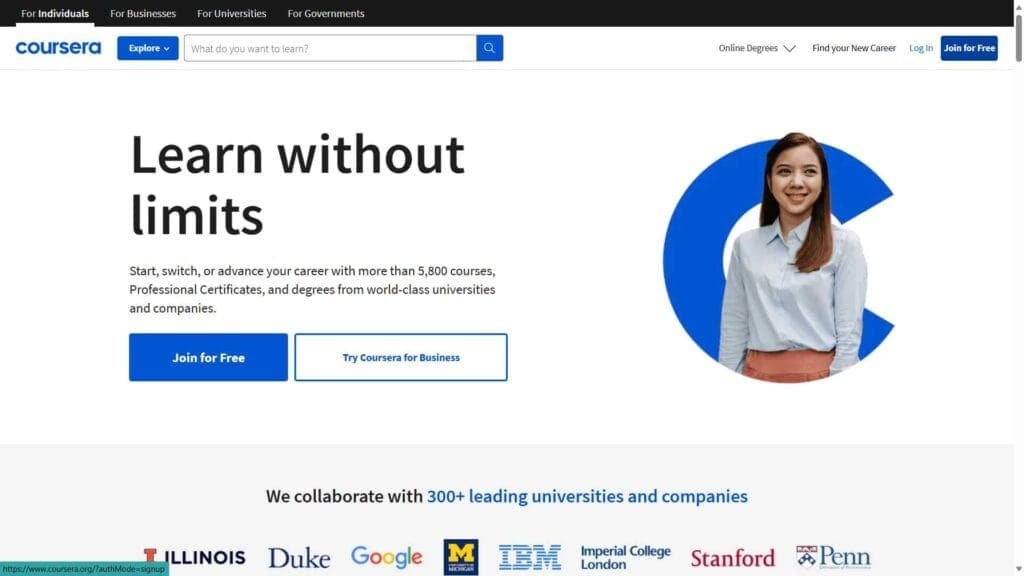Select the IBM partner logo
The height and width of the screenshot is (576, 1024).
[x=530, y=556]
